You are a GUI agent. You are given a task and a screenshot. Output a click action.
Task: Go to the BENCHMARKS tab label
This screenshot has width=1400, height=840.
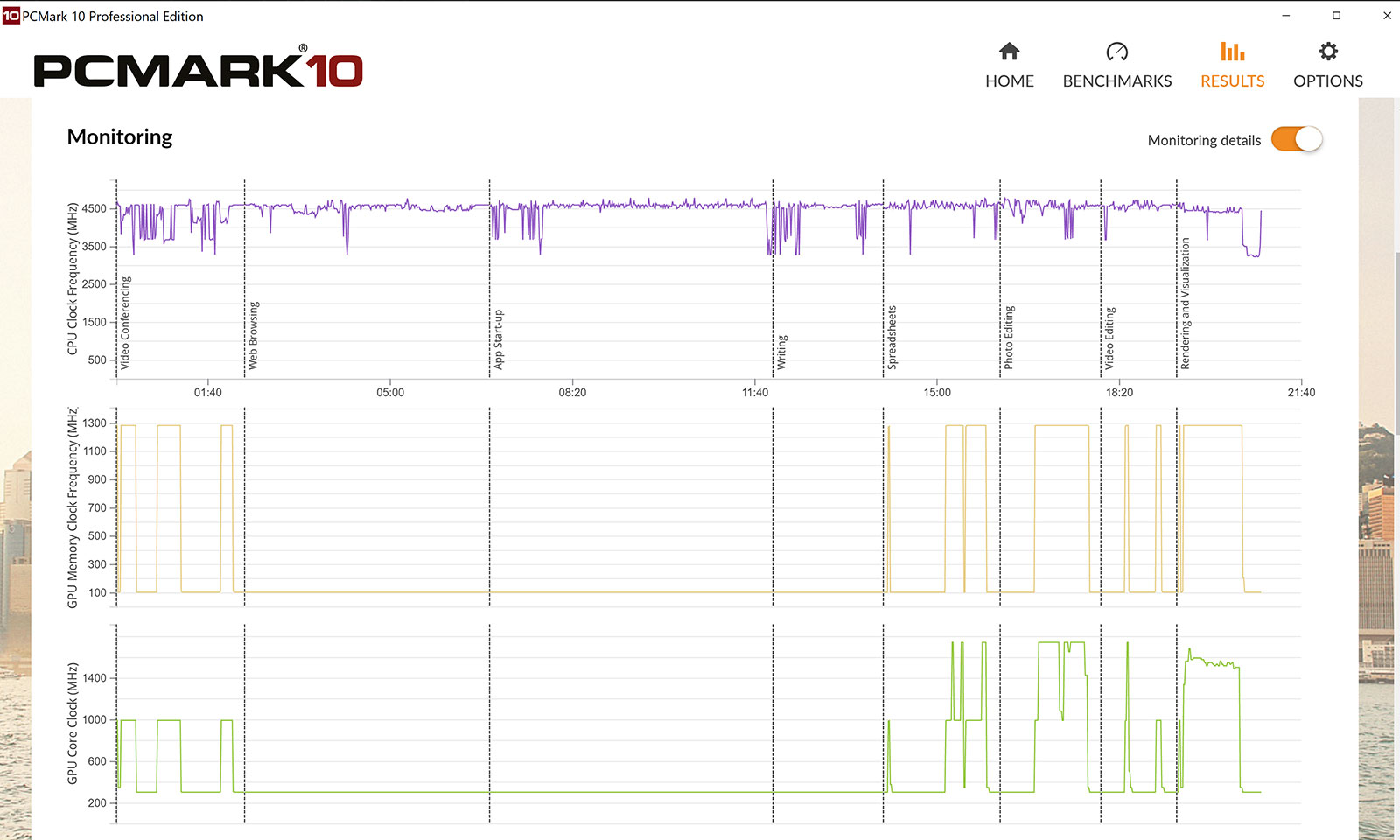tap(1116, 80)
